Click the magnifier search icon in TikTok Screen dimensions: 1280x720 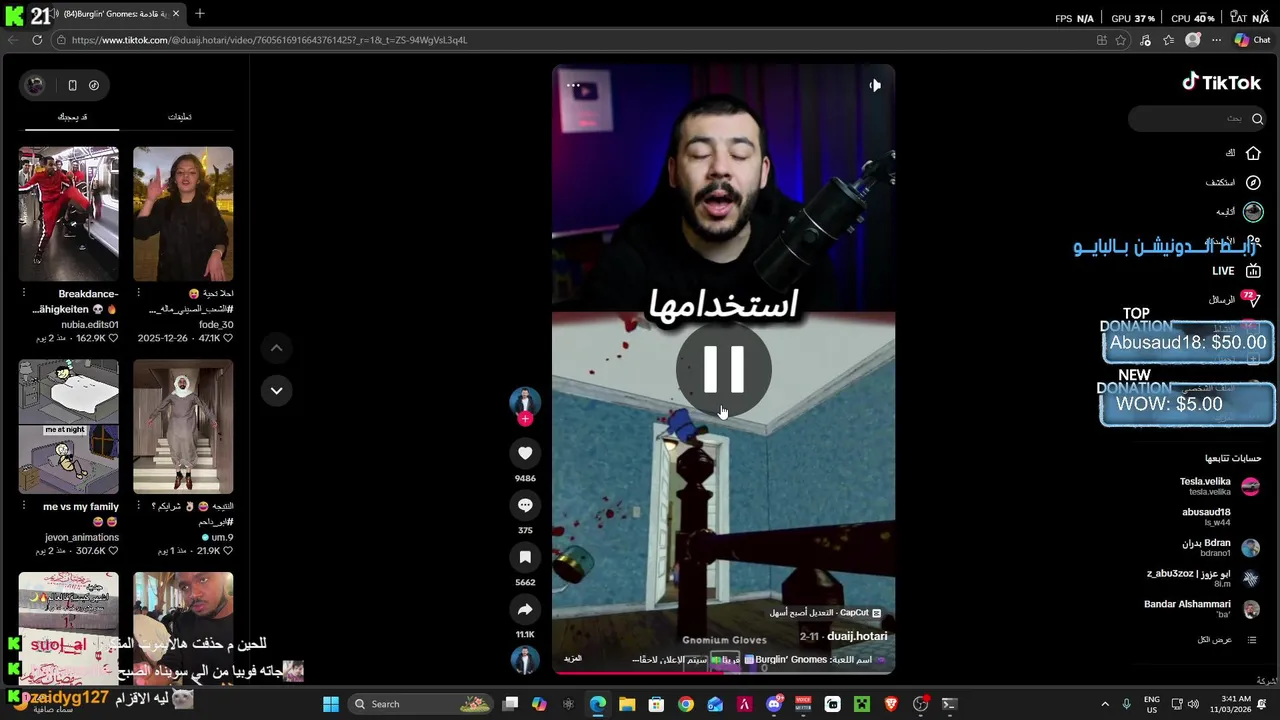[x=1257, y=119]
